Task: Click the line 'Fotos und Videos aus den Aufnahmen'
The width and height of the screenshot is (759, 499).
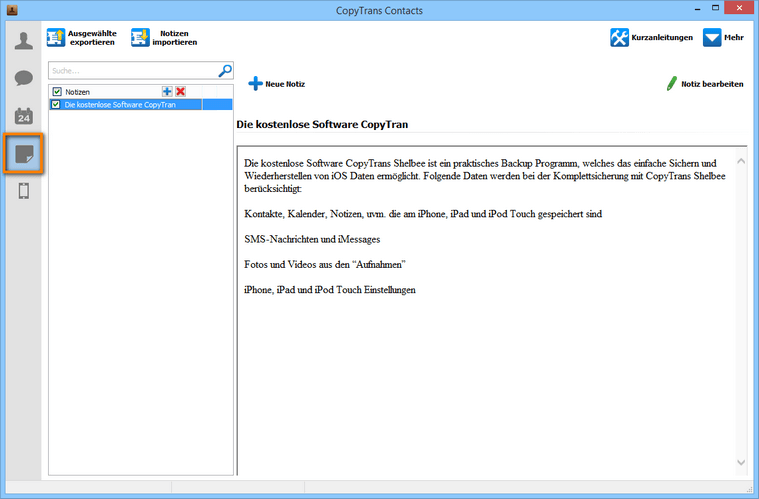Action: [x=325, y=264]
